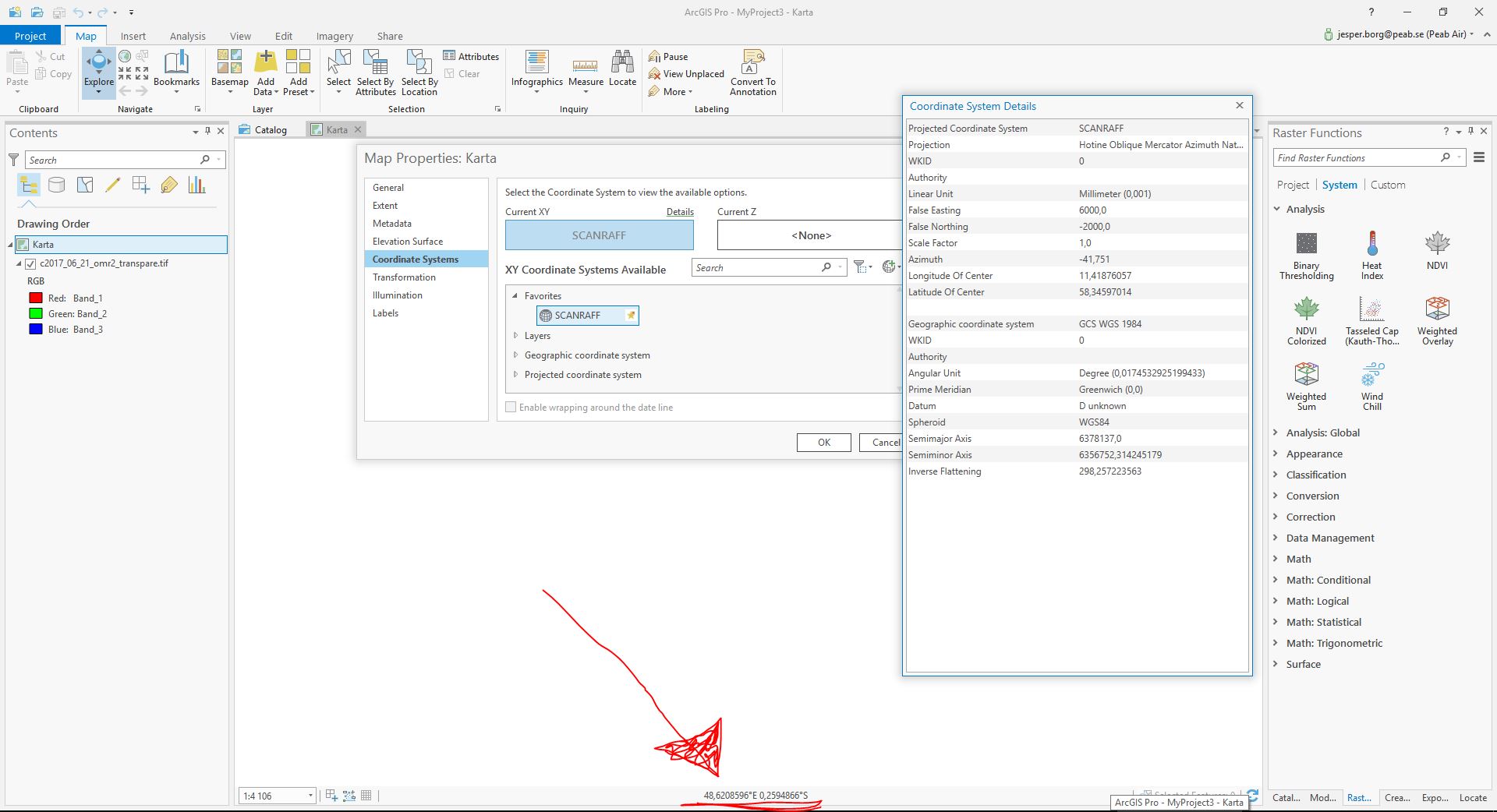
Task: Open the Infographics tool
Action: [x=537, y=72]
